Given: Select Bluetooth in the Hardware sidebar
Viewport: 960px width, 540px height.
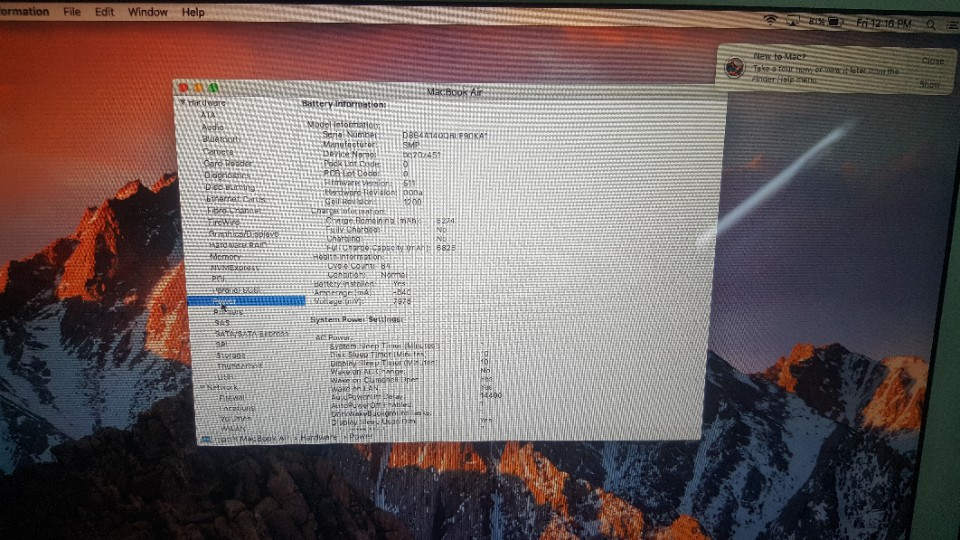Looking at the screenshot, I should (221, 139).
